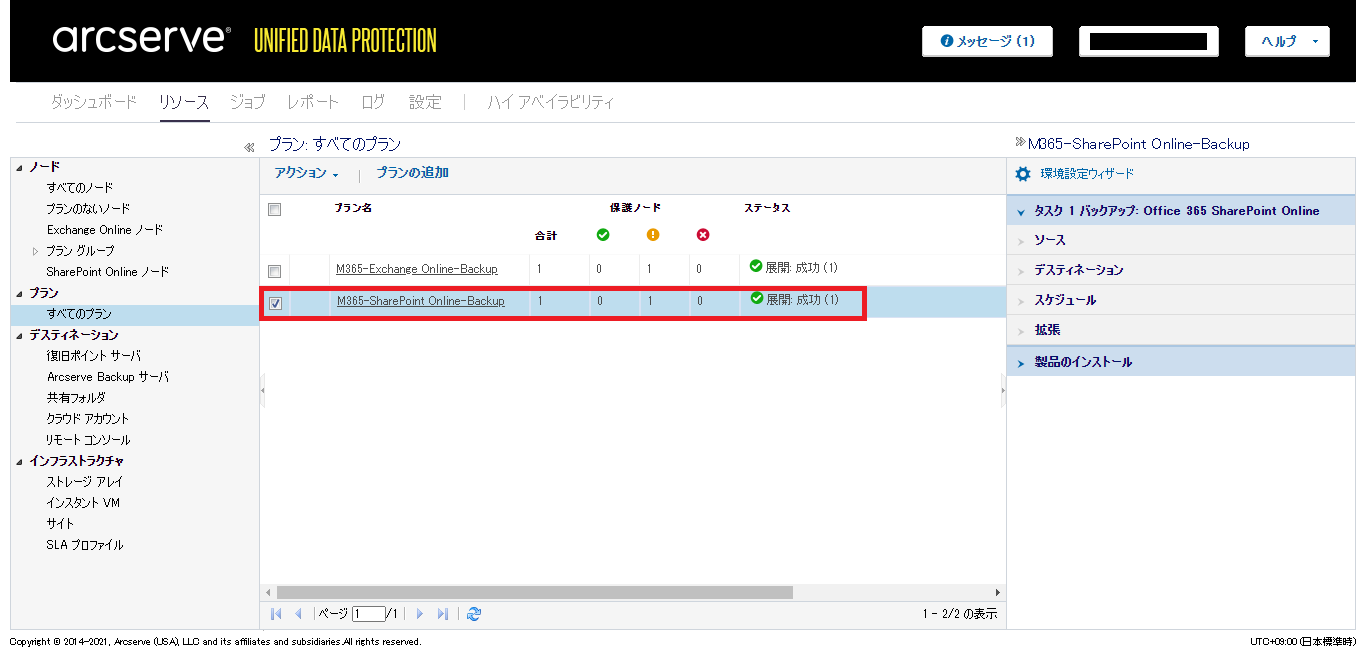Go to the next page of plans
The height and width of the screenshot is (651, 1366).
420,614
